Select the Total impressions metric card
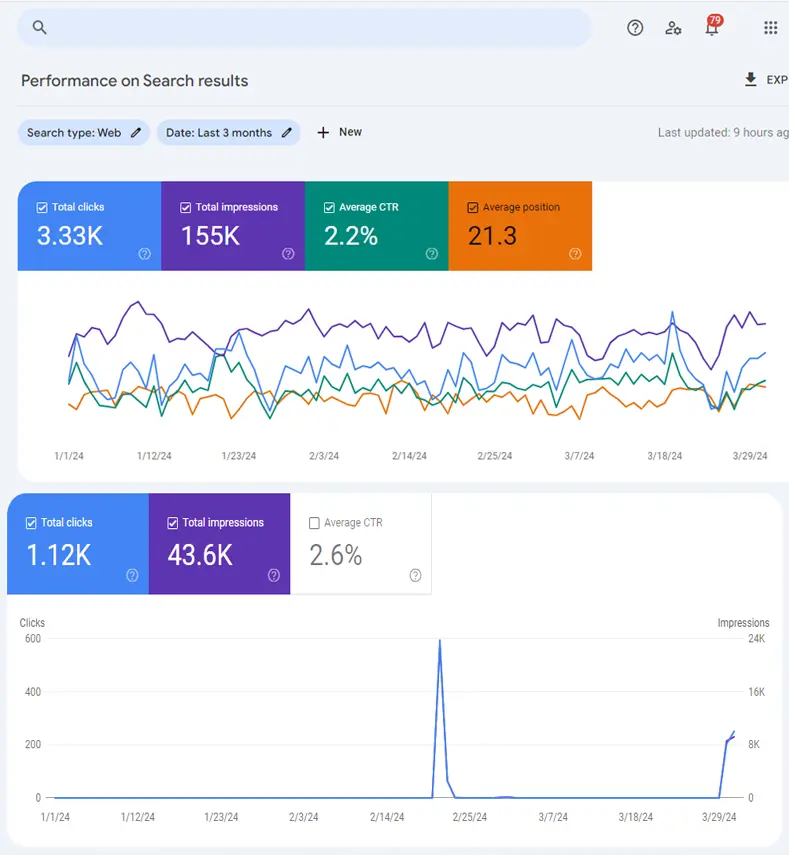The image size is (789, 855). click(x=232, y=226)
